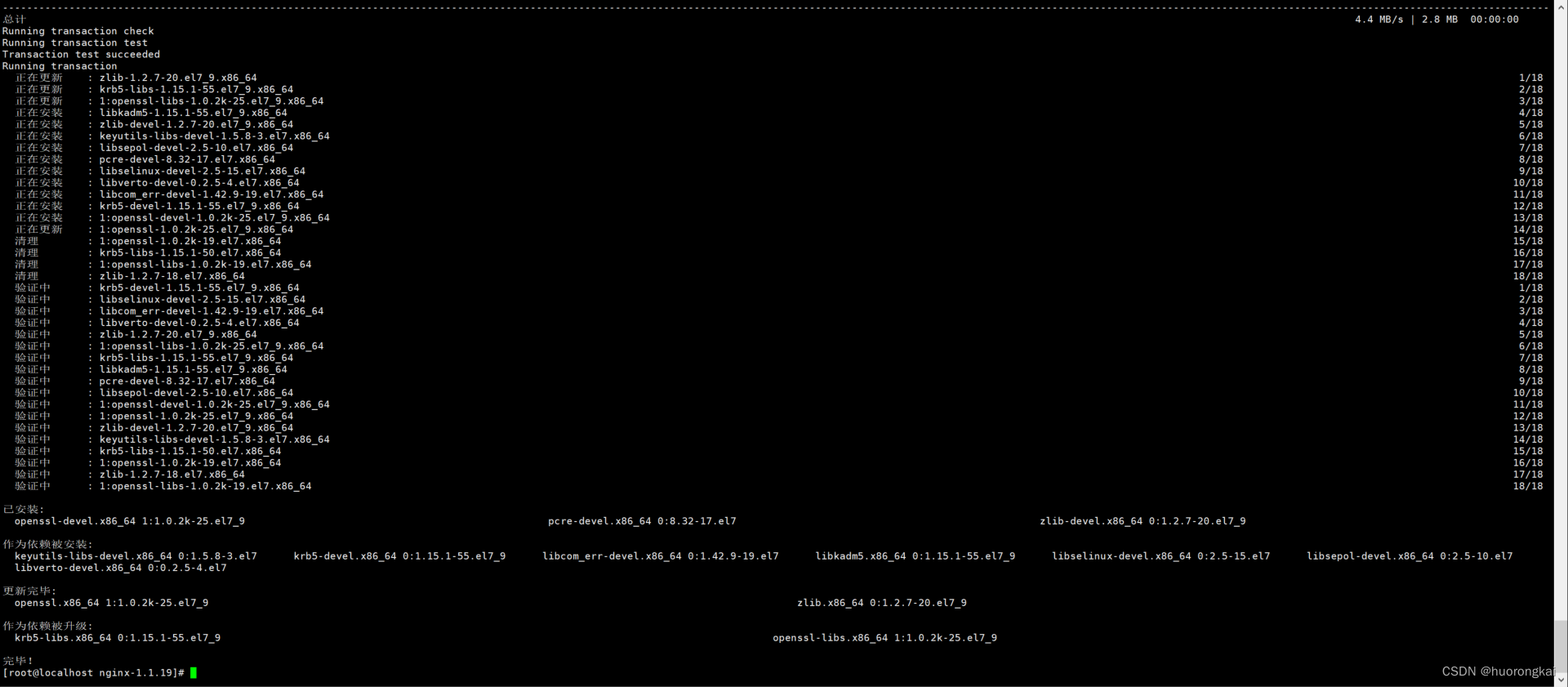Click the 正在更新 row for 1:openssl-1.0.2k-25.el7_9.x86_64
Viewport: 1568px width, 687px height.
click(x=778, y=230)
